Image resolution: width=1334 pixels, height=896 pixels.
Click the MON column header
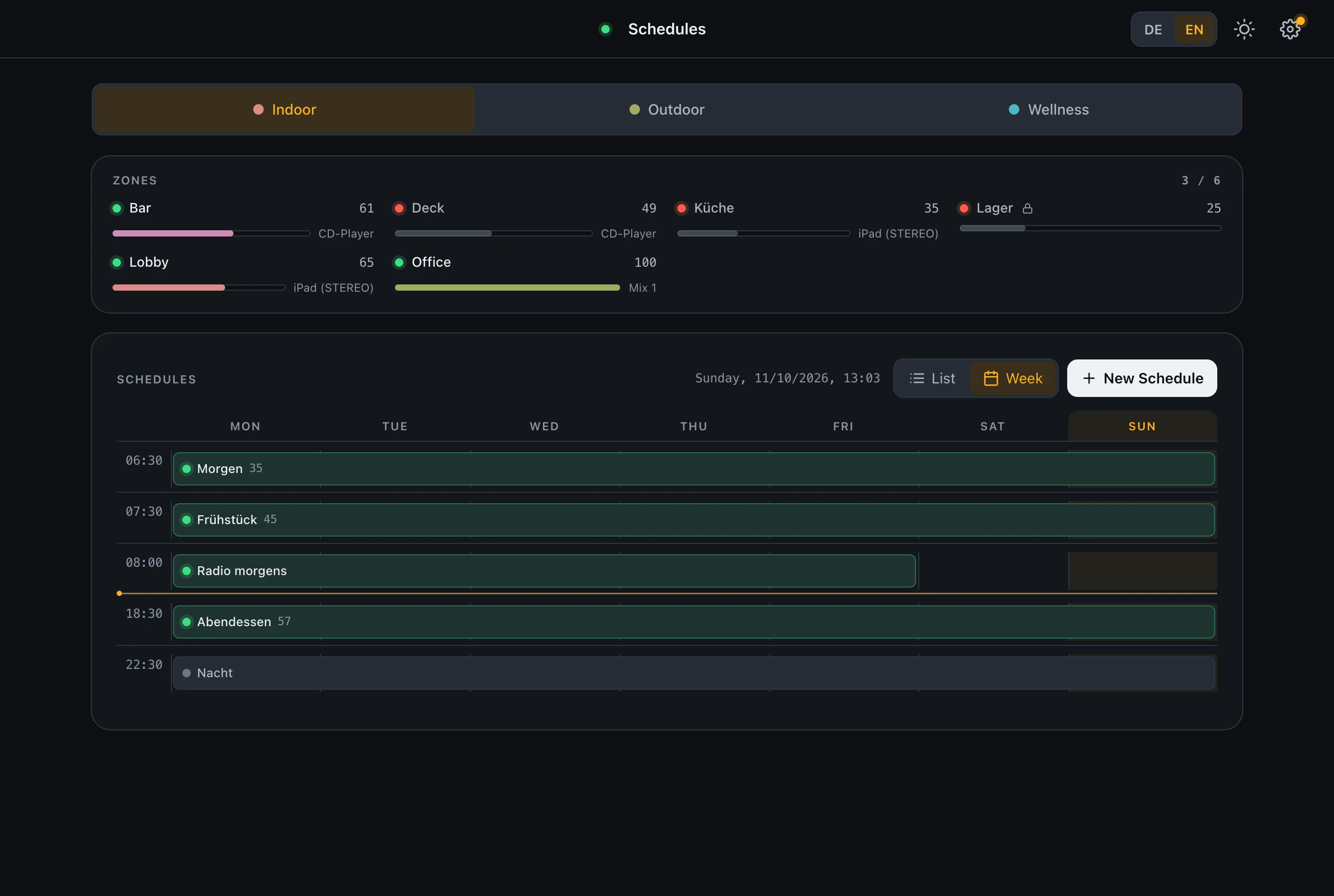click(x=245, y=426)
